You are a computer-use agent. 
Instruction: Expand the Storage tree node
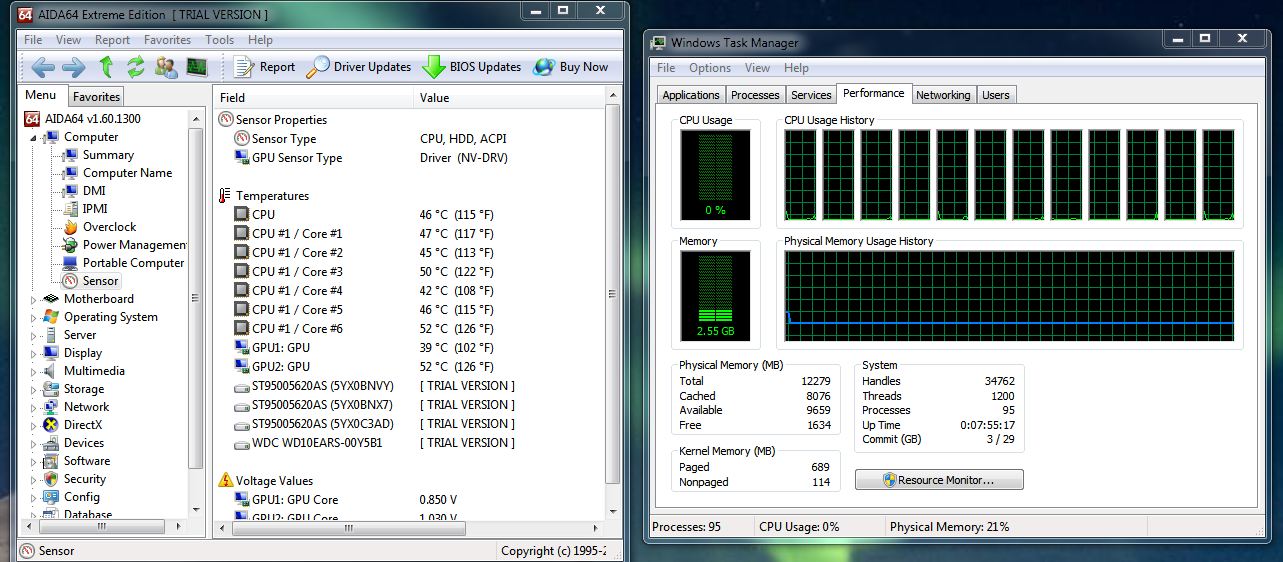point(33,389)
